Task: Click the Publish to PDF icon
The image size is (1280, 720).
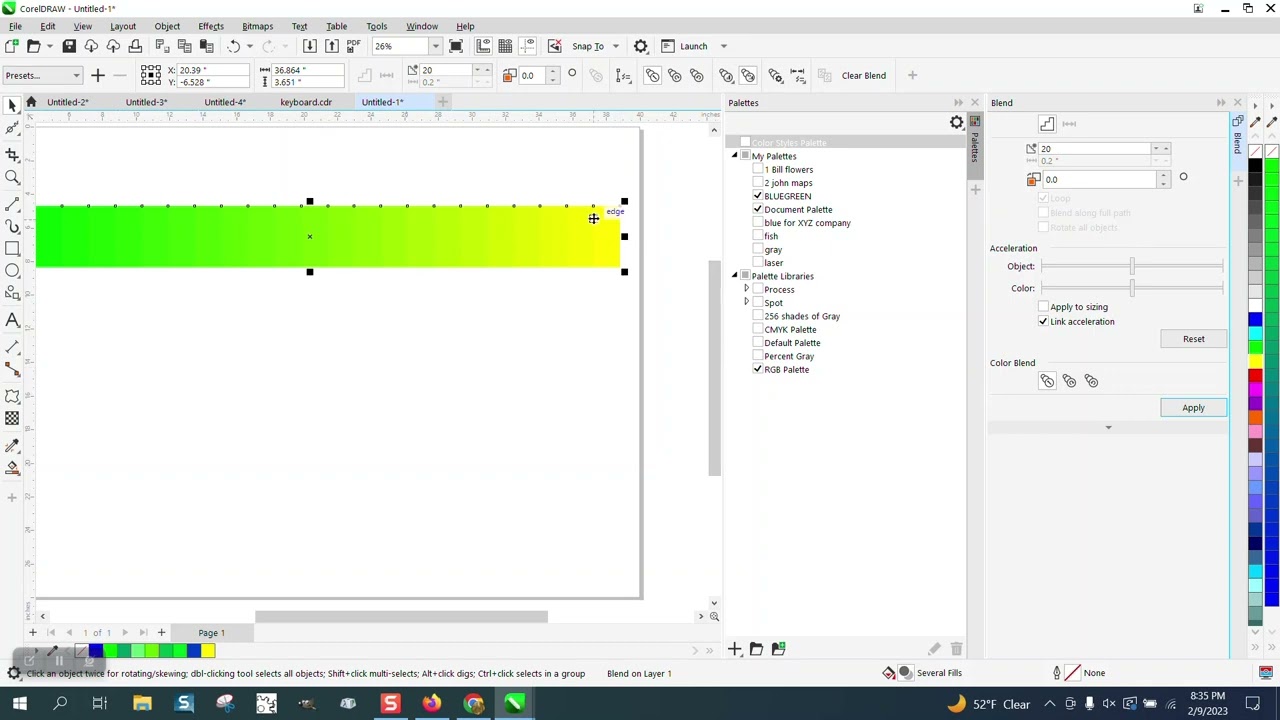Action: [354, 46]
